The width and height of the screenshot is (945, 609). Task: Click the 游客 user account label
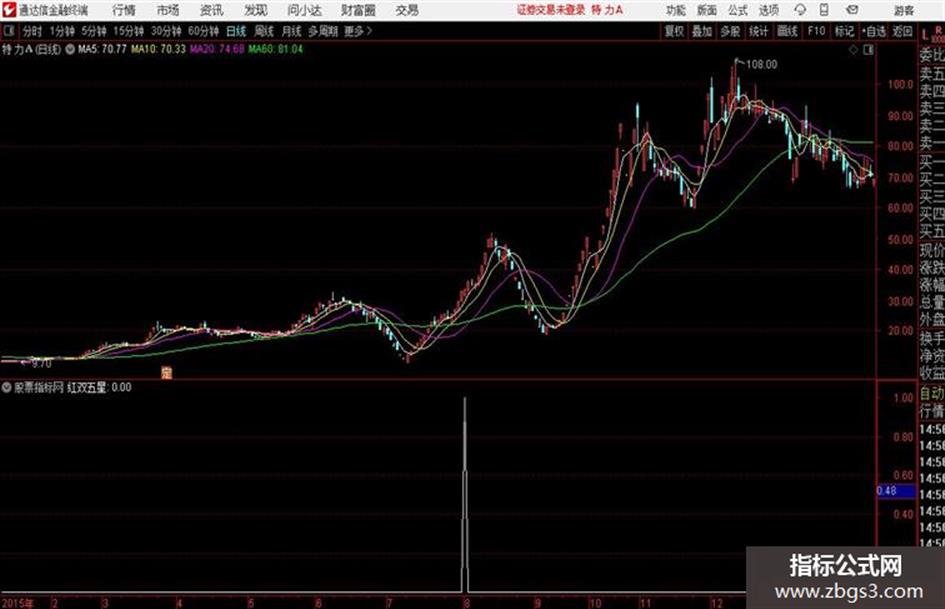pyautogui.click(x=904, y=10)
